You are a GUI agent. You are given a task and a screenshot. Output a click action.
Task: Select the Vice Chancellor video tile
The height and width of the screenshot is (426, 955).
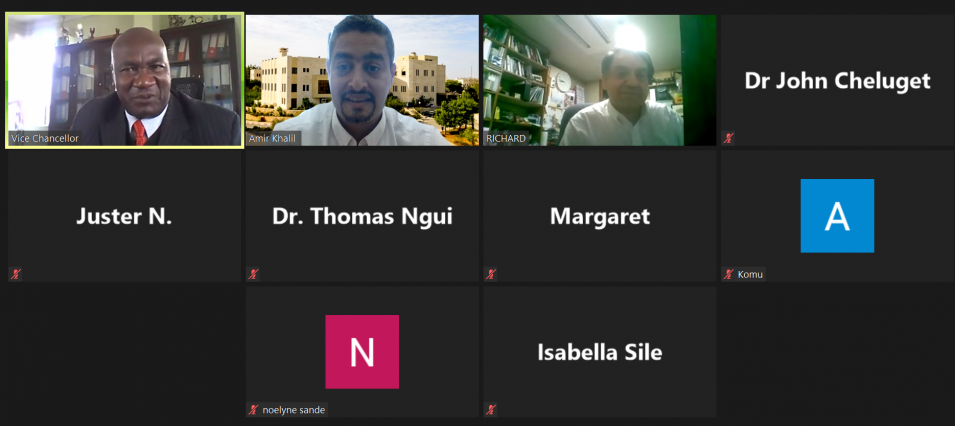pyautogui.click(x=124, y=80)
